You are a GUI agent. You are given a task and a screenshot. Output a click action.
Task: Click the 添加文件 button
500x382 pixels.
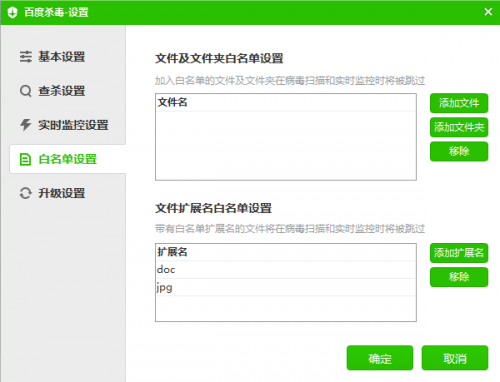pyautogui.click(x=459, y=103)
